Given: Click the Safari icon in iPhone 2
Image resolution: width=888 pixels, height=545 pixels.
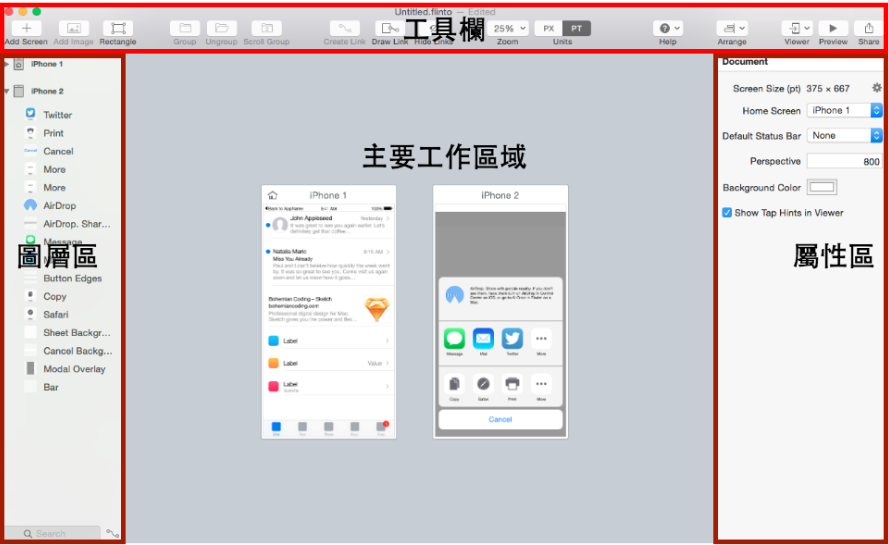Looking at the screenshot, I should pyautogui.click(x=483, y=384).
